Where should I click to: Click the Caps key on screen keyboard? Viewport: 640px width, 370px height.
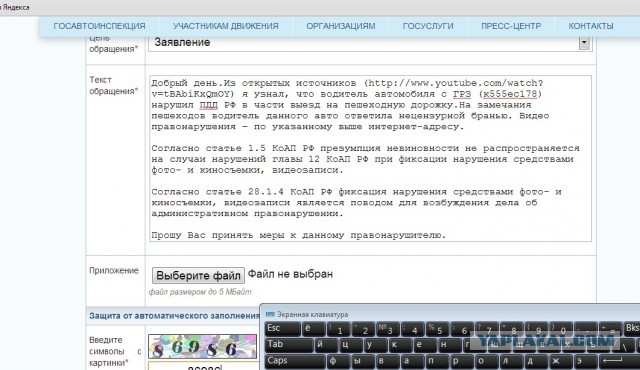point(295,361)
